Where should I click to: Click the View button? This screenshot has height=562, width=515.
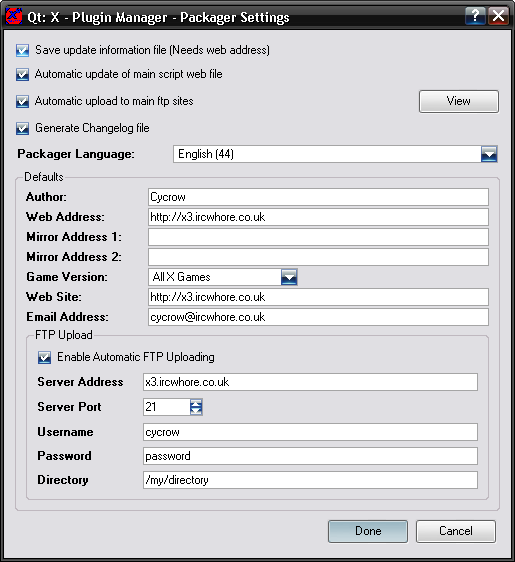[459, 101]
